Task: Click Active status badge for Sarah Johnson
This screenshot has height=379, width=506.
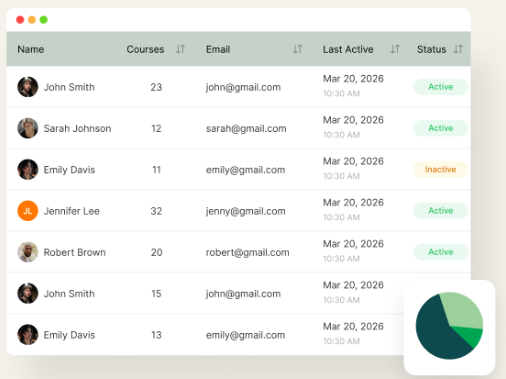Action: (x=441, y=128)
